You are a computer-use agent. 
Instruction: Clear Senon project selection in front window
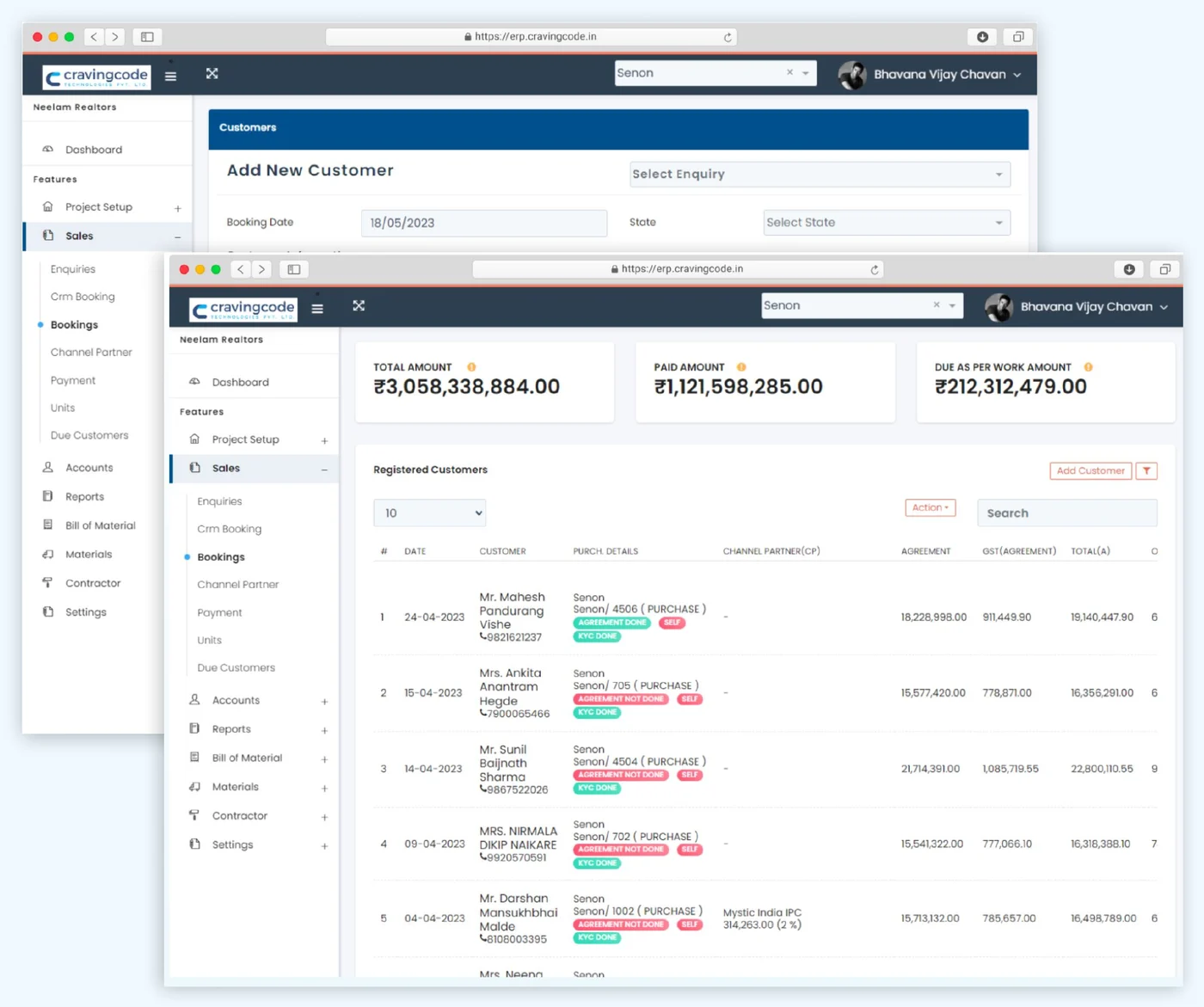pos(937,305)
